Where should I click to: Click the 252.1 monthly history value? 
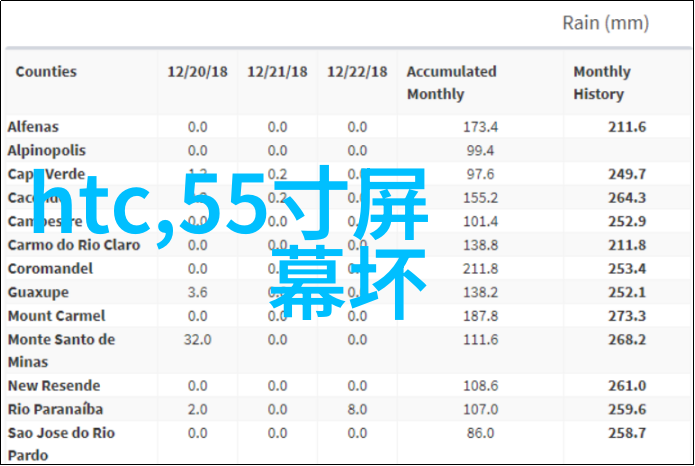point(627,293)
